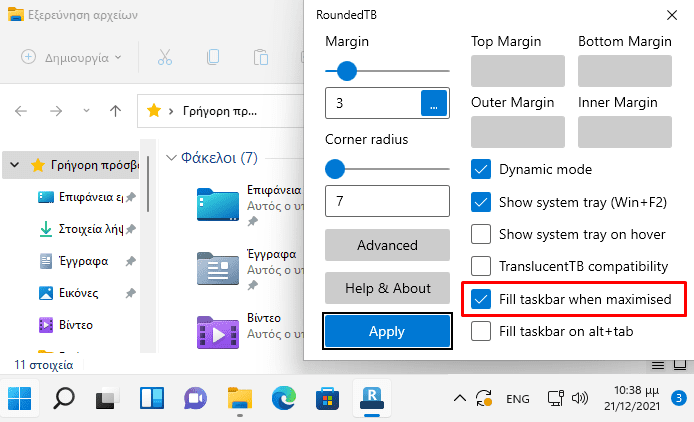Click the Bottom Margin input box
The height and width of the screenshot is (422, 694).
625,71
